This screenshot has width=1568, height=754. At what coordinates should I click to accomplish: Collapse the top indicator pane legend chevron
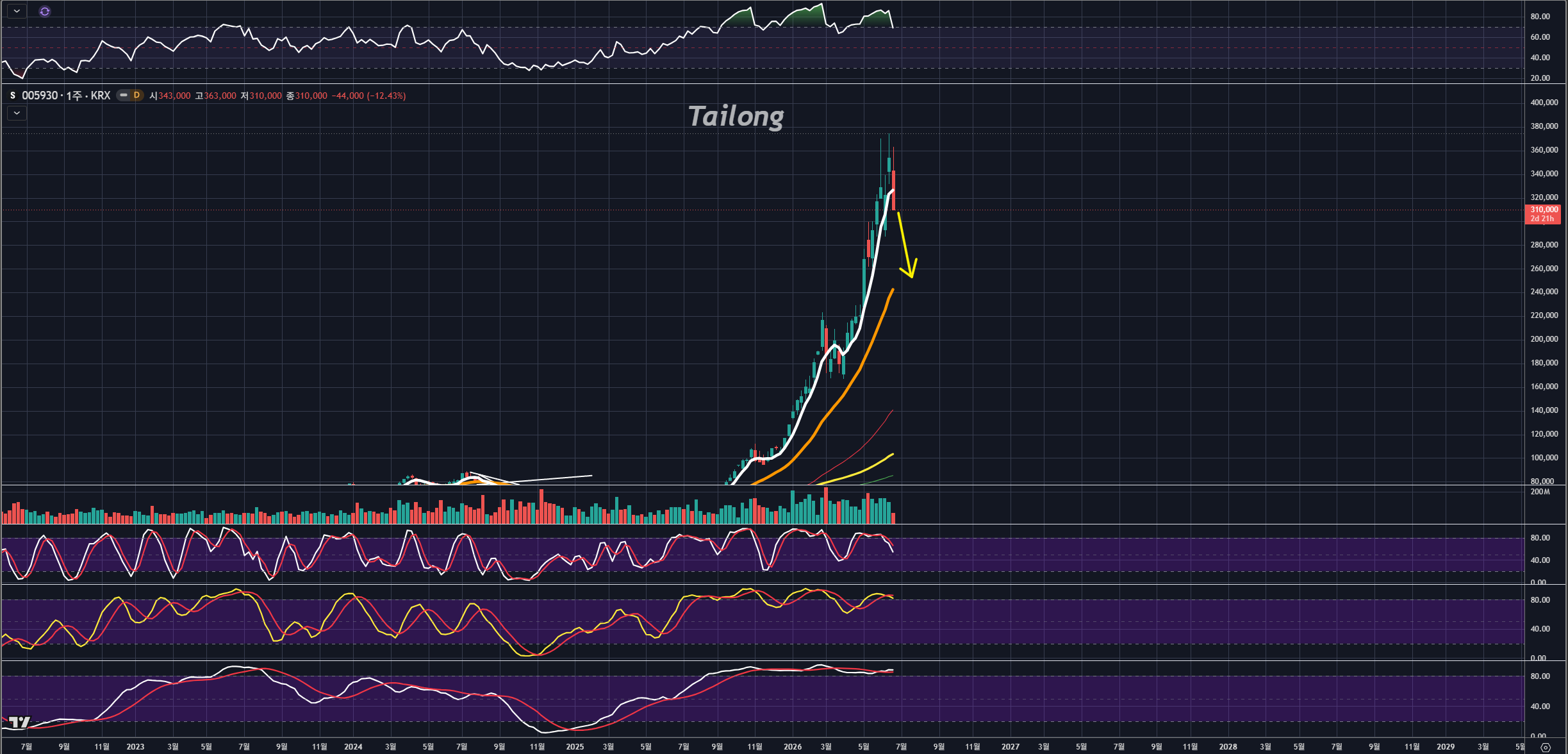pos(17,11)
